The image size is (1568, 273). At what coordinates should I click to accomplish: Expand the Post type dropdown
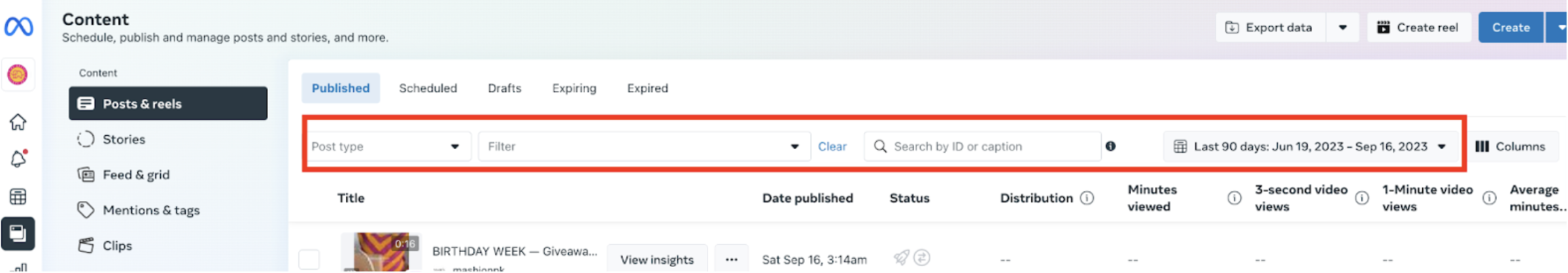point(387,146)
